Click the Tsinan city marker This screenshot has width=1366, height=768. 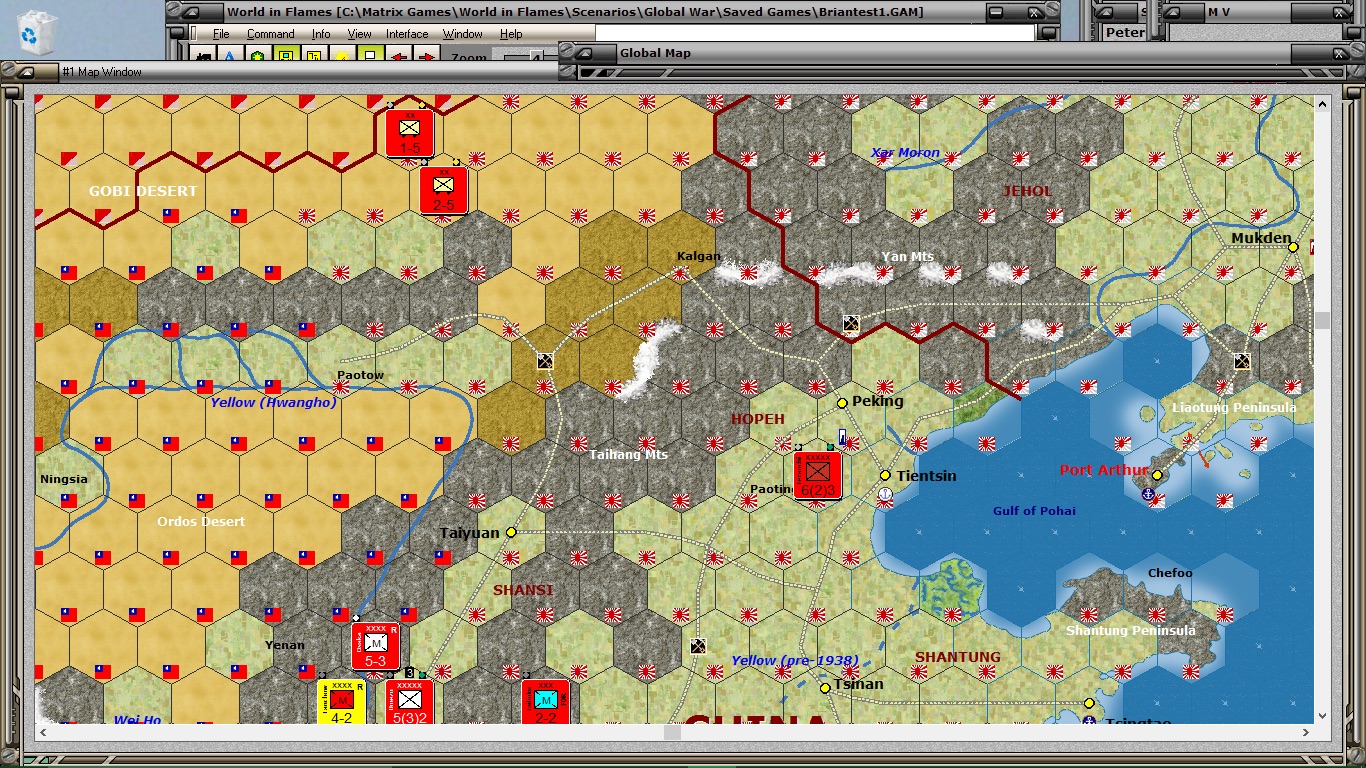point(825,688)
